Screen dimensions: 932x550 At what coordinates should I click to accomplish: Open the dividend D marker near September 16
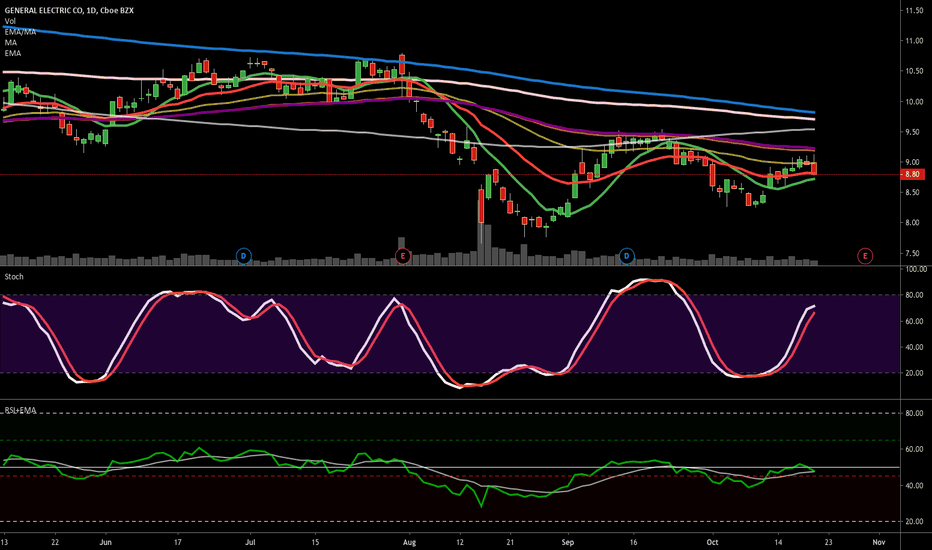626,256
